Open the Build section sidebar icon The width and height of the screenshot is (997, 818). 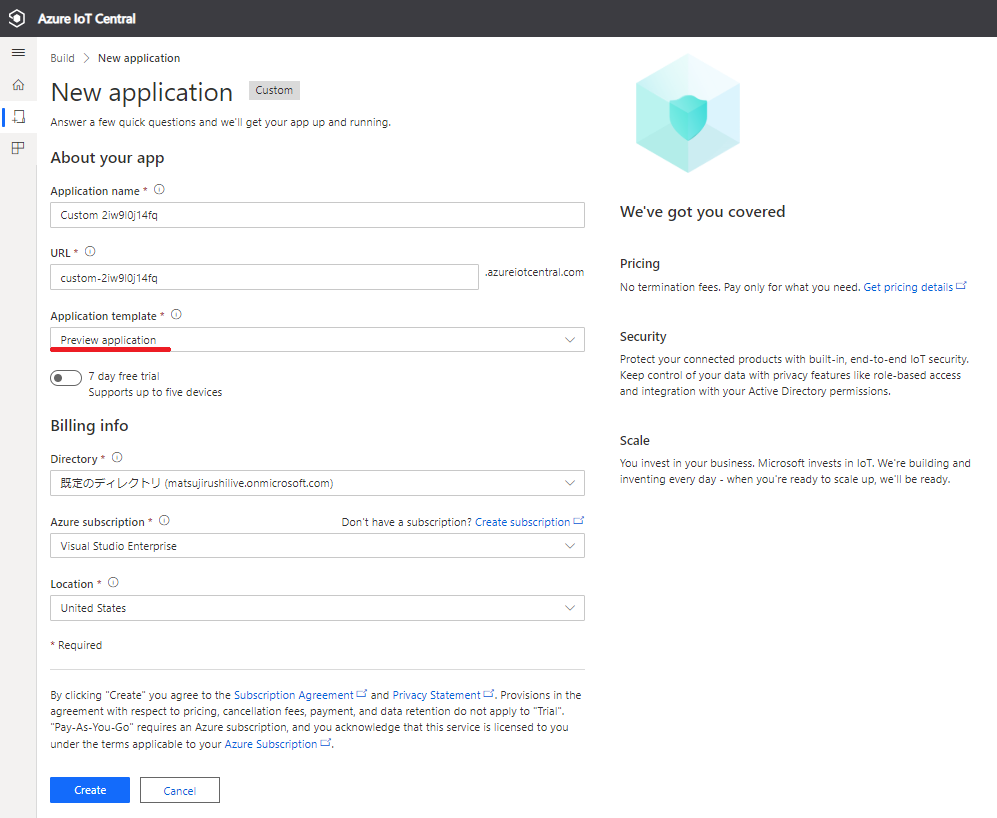coord(18,116)
